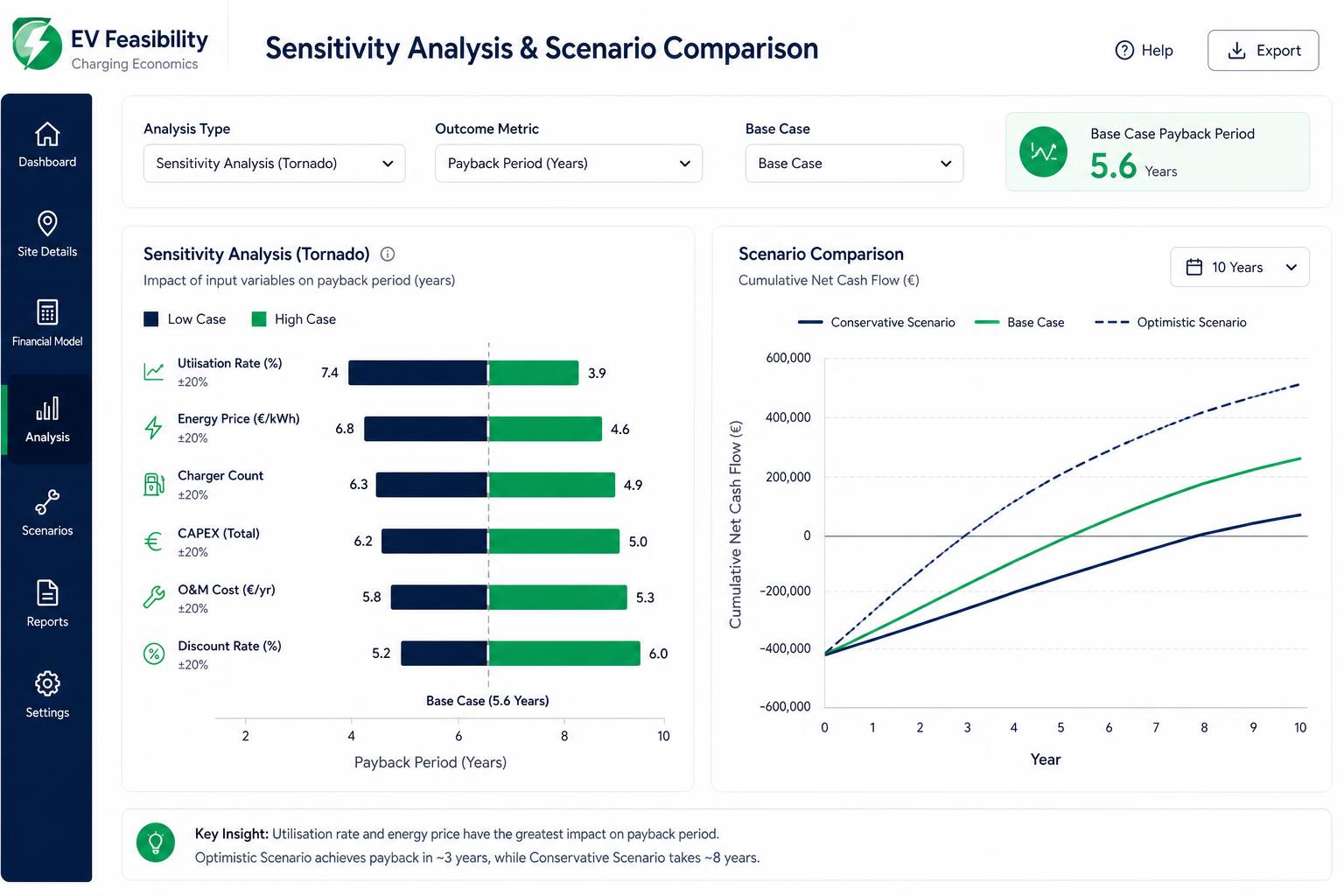Screen dimensions: 1344x896
Task: Open the Reports document icon
Action: (x=47, y=593)
